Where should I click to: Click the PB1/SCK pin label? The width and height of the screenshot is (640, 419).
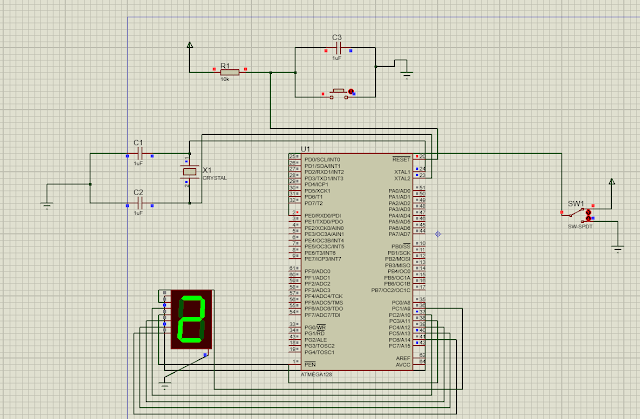coord(399,253)
